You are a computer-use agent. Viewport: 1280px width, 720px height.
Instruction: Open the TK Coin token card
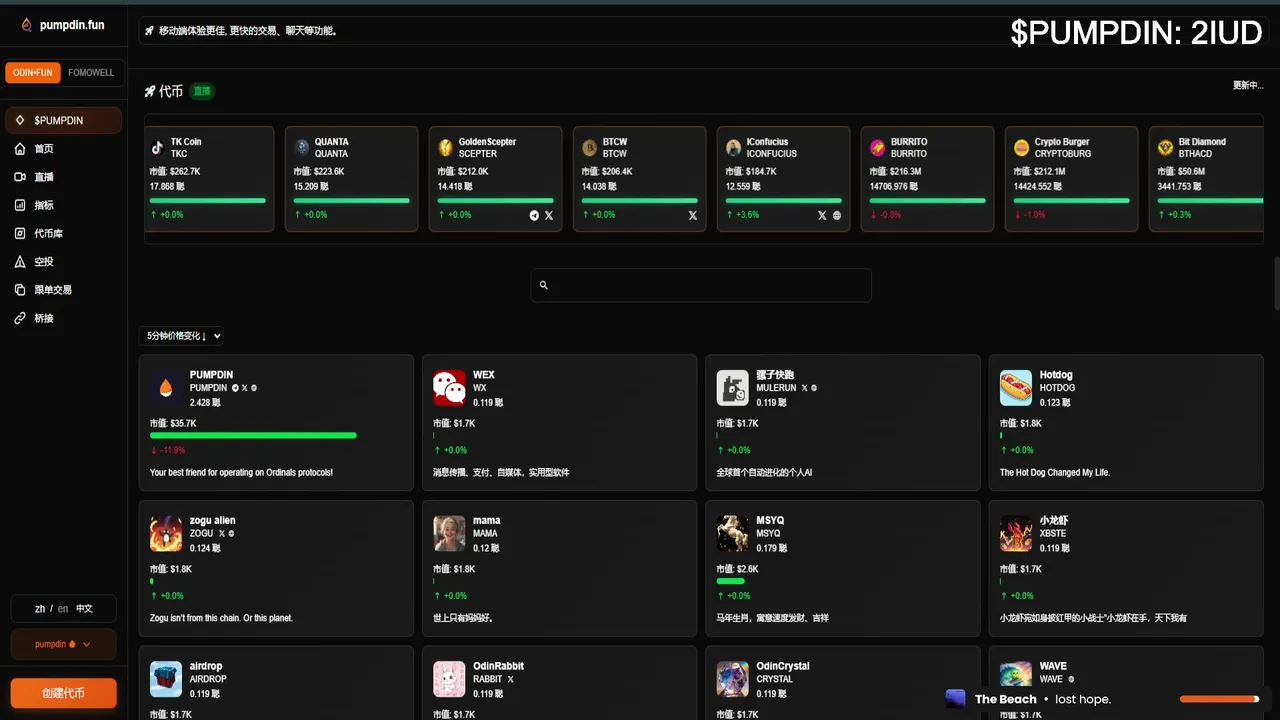tap(209, 179)
